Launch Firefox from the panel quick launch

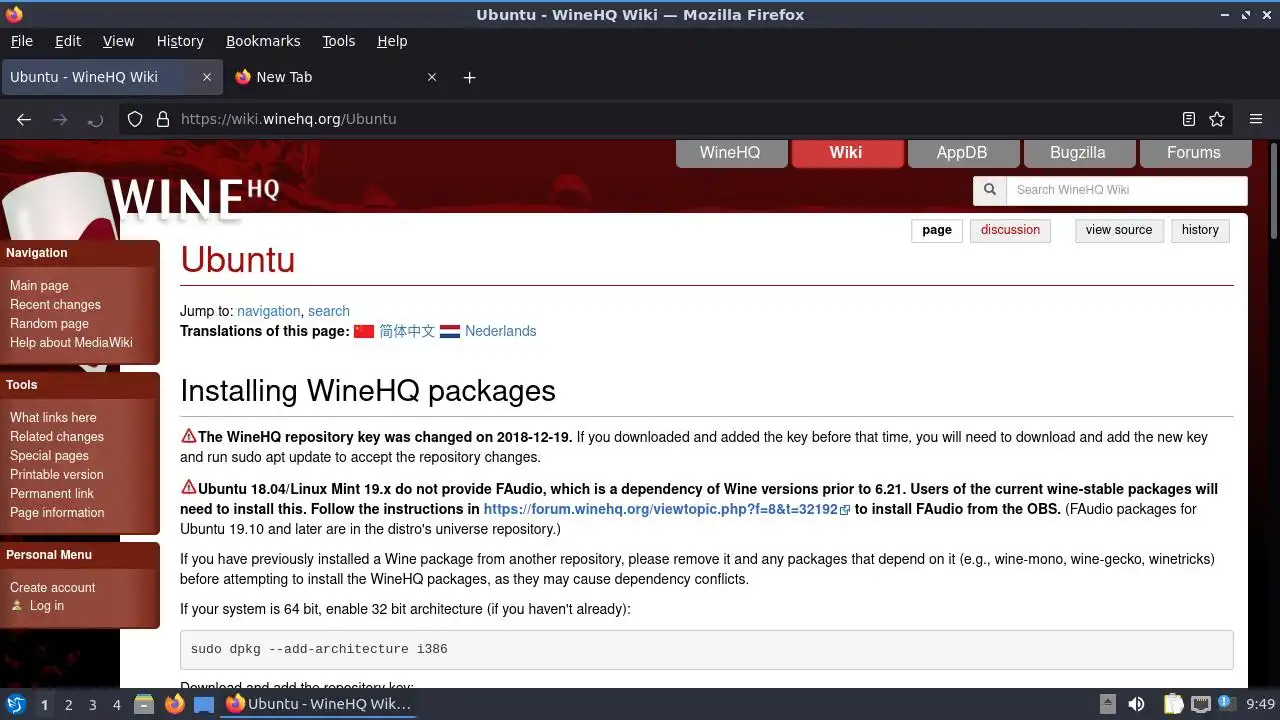[174, 704]
